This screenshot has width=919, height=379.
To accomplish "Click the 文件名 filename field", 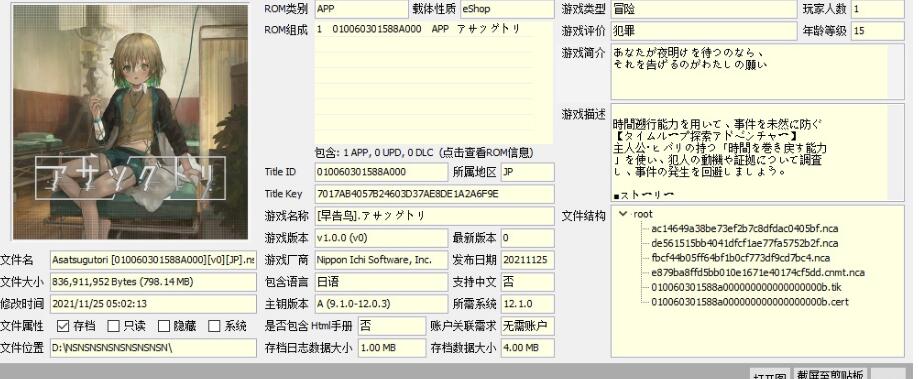I will tap(153, 260).
